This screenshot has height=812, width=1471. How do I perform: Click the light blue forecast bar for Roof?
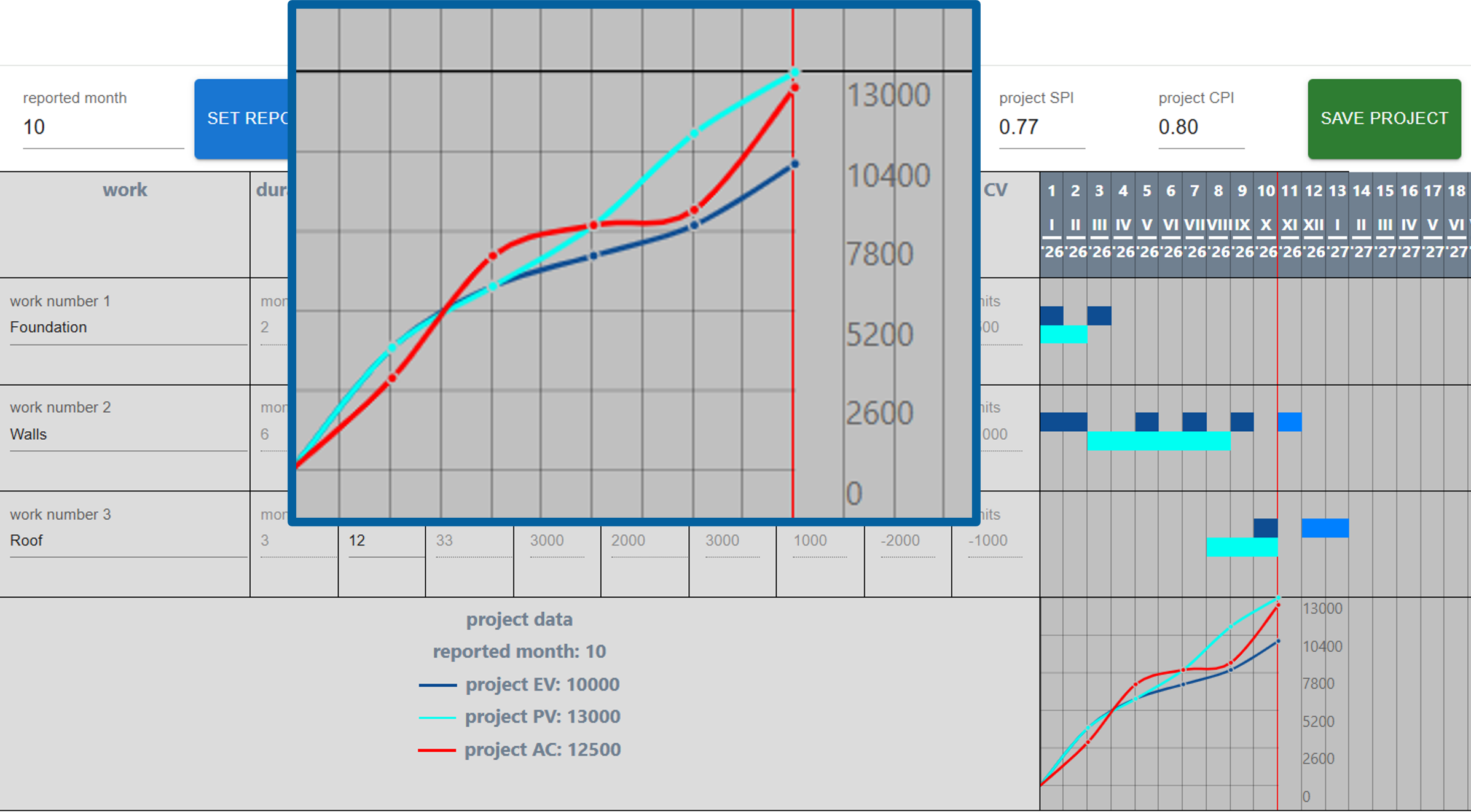[x=1325, y=528]
